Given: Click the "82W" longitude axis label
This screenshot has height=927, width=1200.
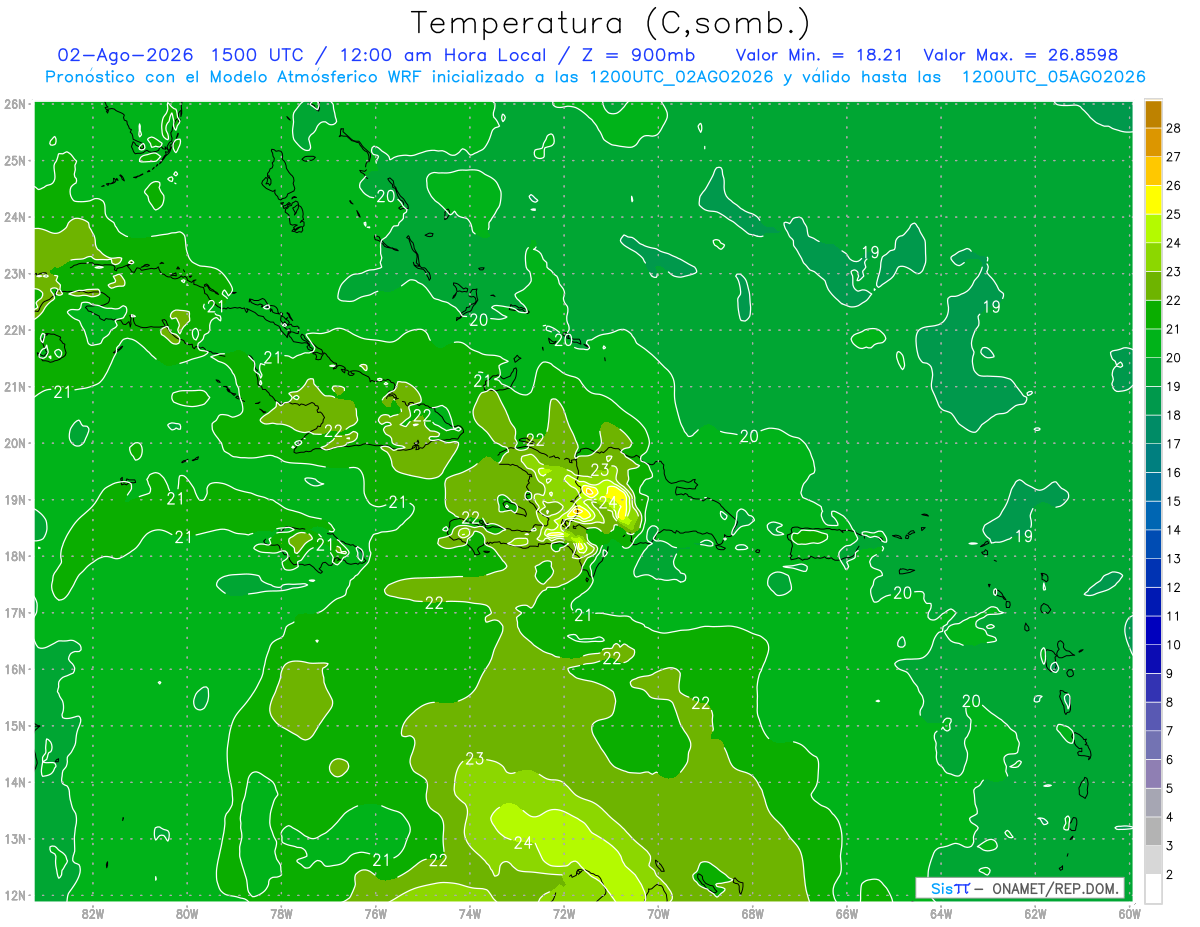Looking at the screenshot, I should click(93, 913).
